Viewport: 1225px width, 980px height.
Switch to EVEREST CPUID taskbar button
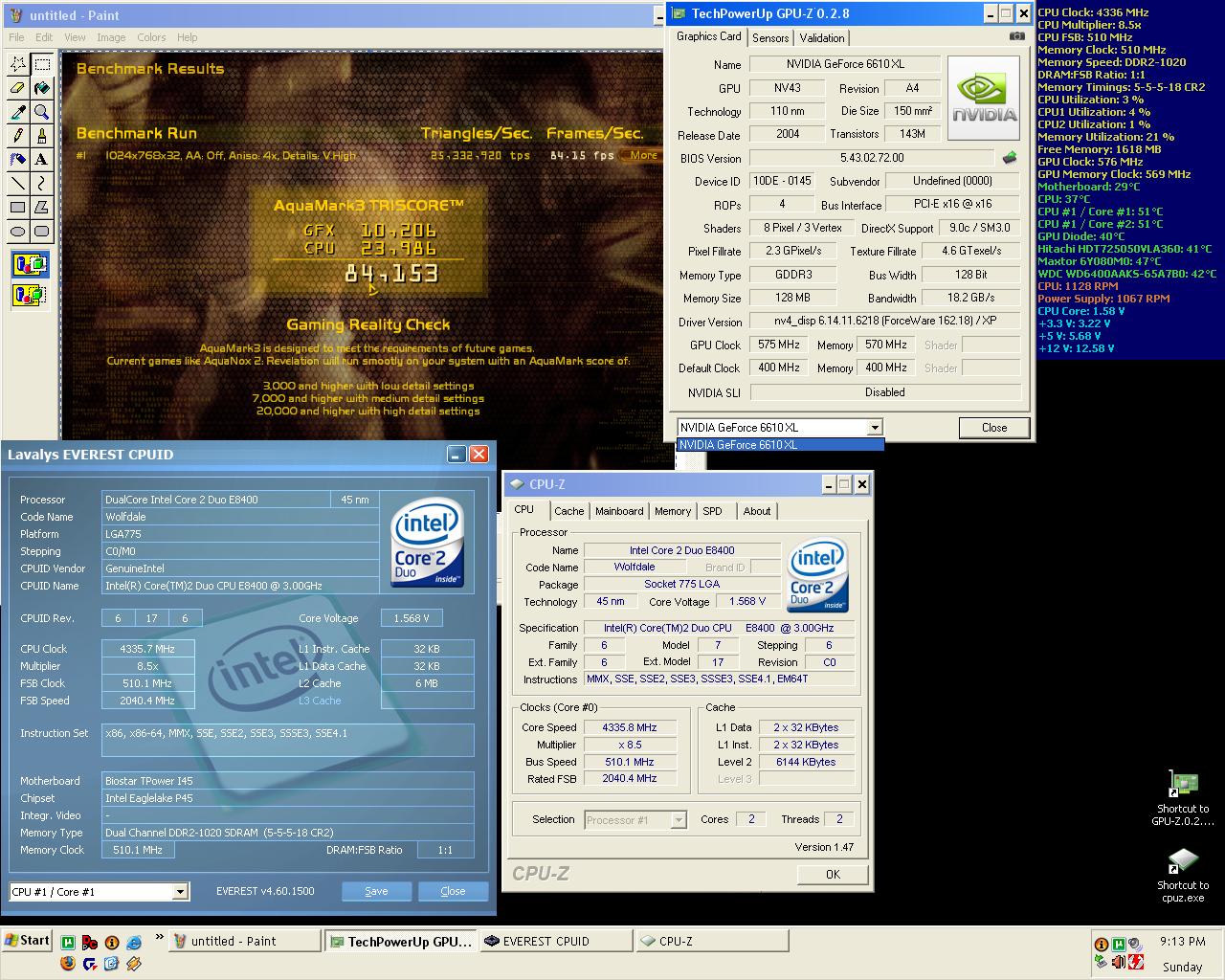(x=556, y=942)
